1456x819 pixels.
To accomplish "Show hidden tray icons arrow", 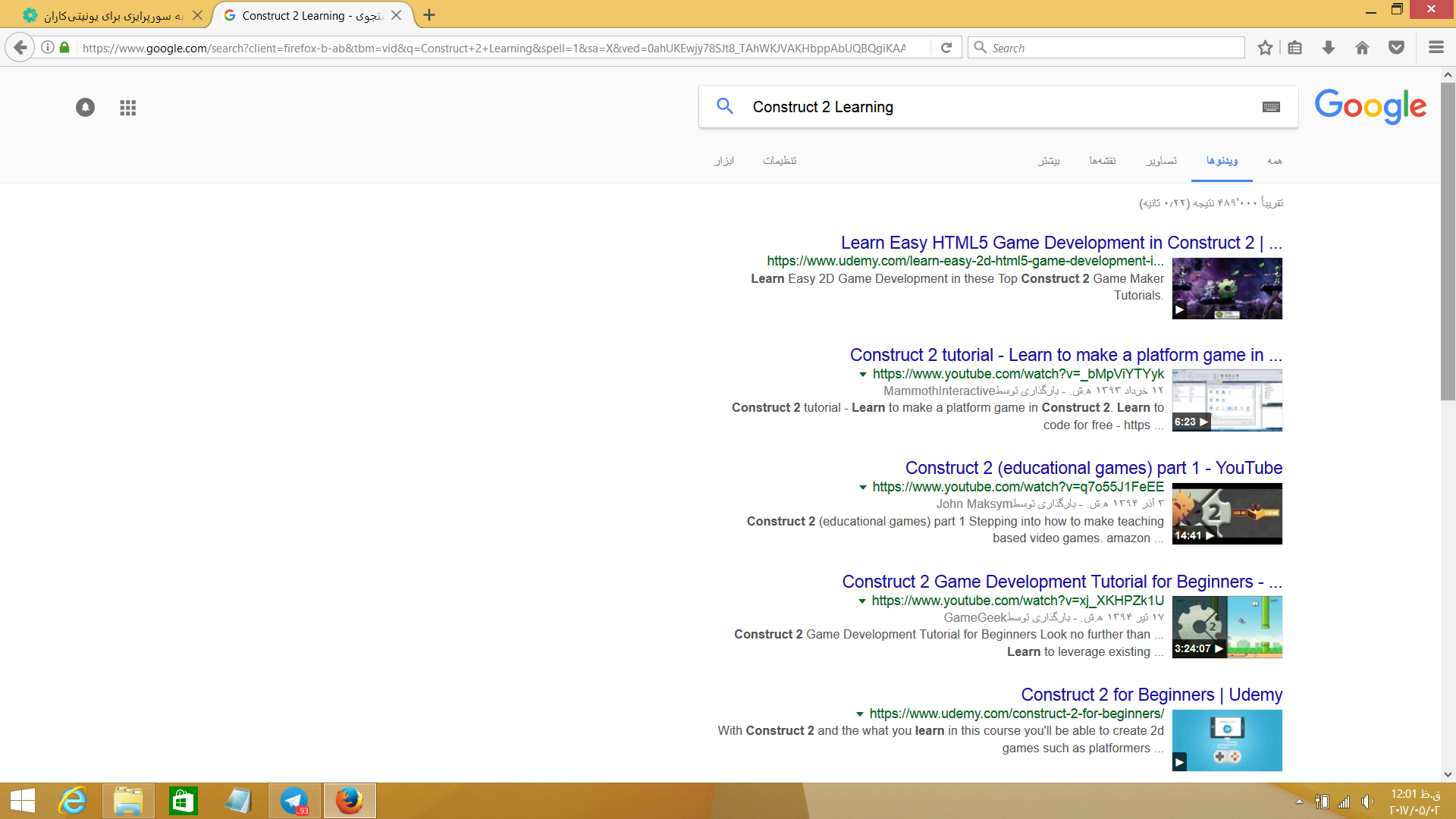I will tap(1299, 802).
